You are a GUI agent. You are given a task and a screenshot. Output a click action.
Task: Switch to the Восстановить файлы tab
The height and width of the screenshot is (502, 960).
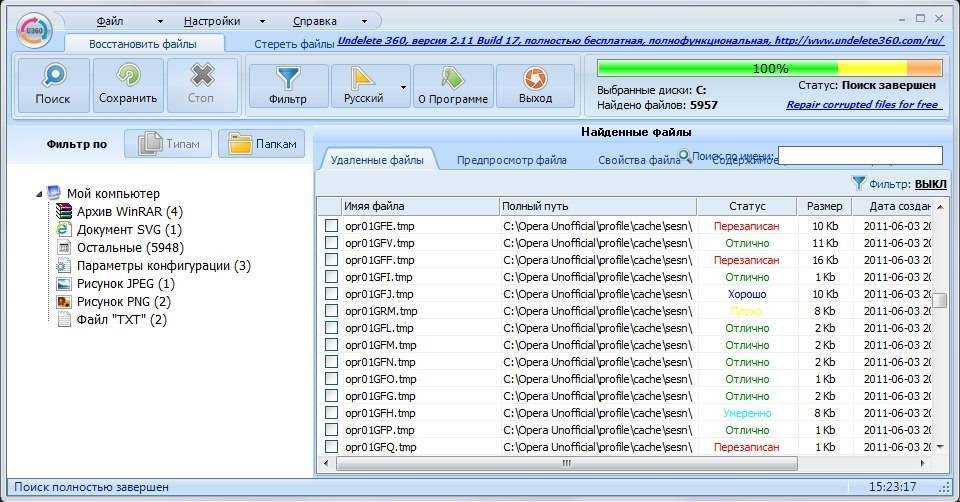[143, 44]
